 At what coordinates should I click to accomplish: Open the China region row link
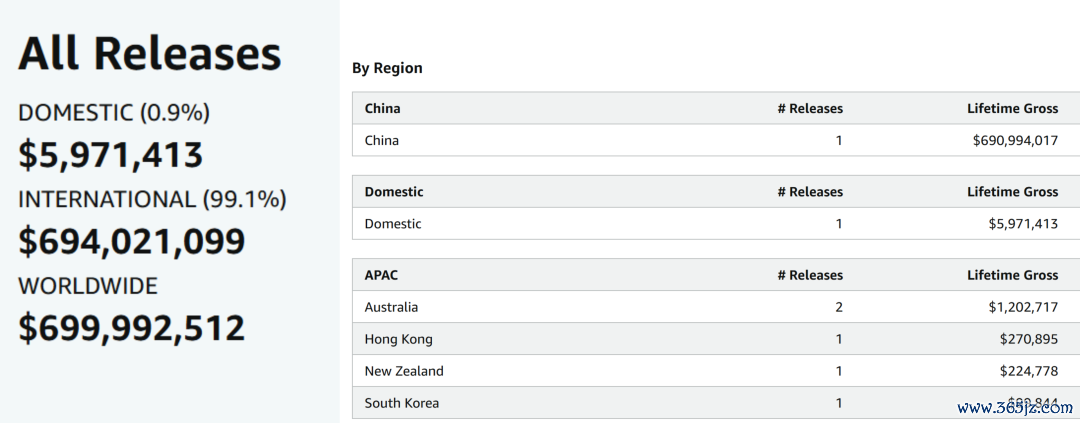(x=382, y=141)
